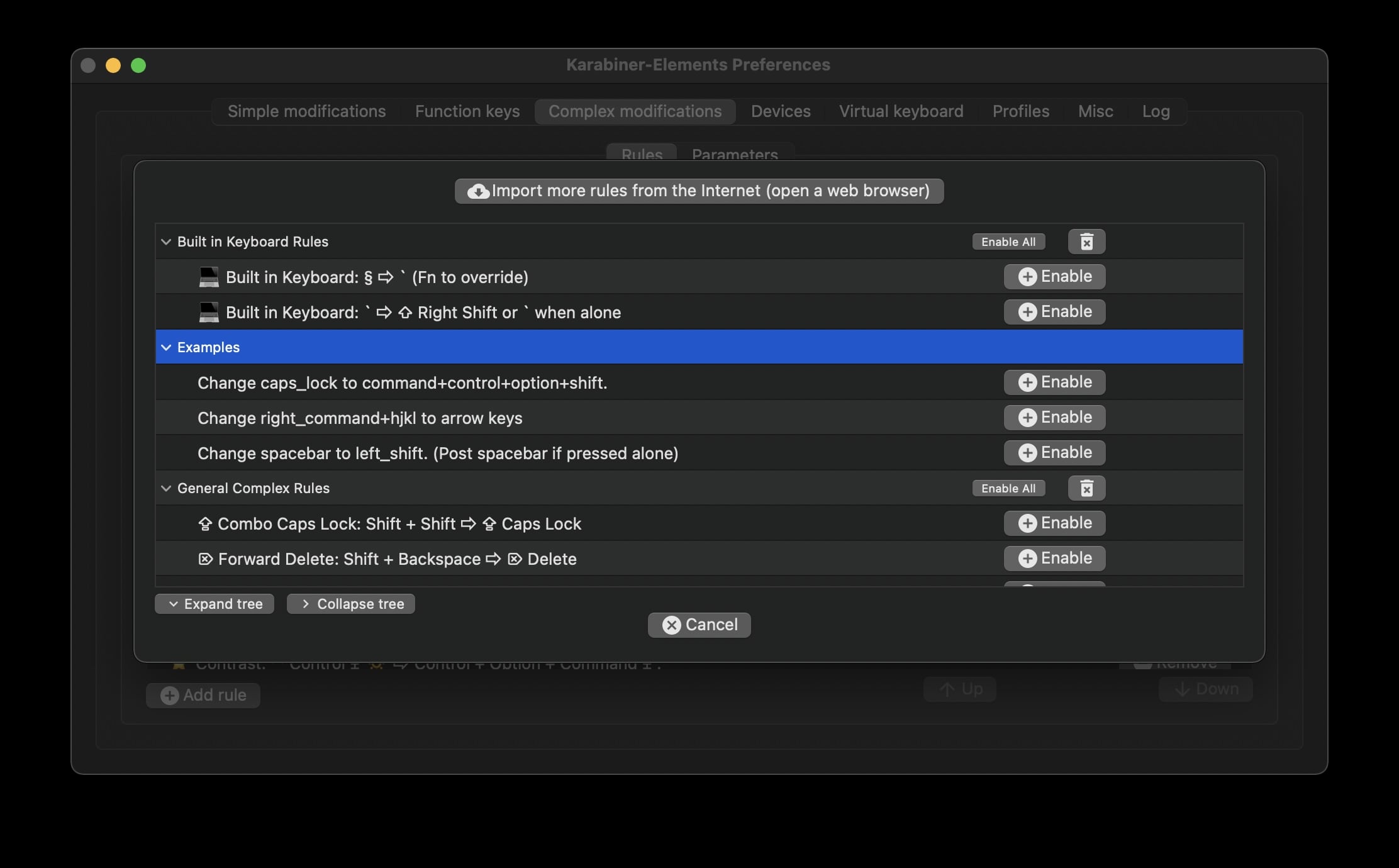The image size is (1399, 868).
Task: Click the cloud download icon on the import button
Action: (x=478, y=191)
